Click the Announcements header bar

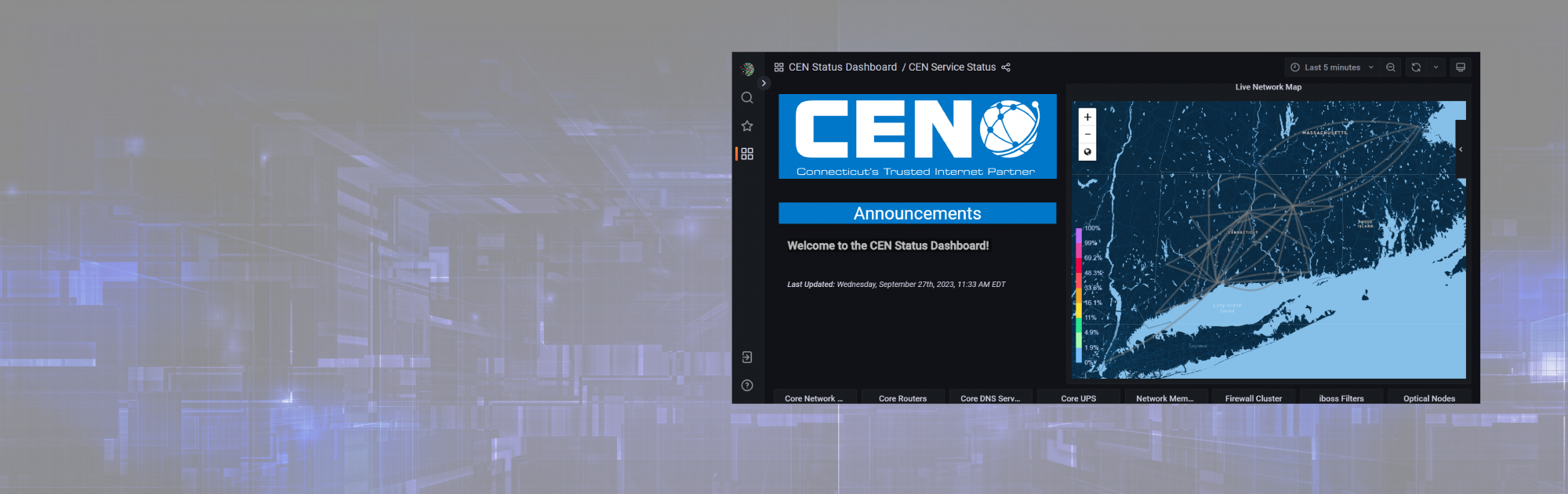(917, 213)
